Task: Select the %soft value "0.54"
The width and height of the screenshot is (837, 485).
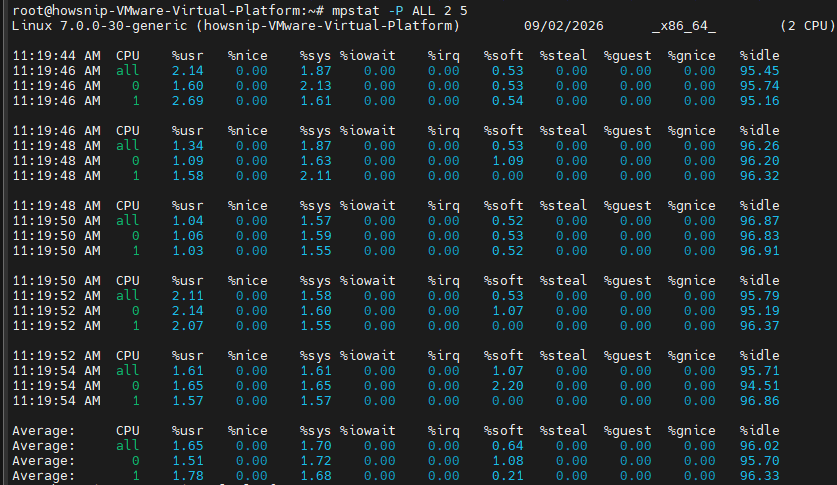Action: [508, 100]
